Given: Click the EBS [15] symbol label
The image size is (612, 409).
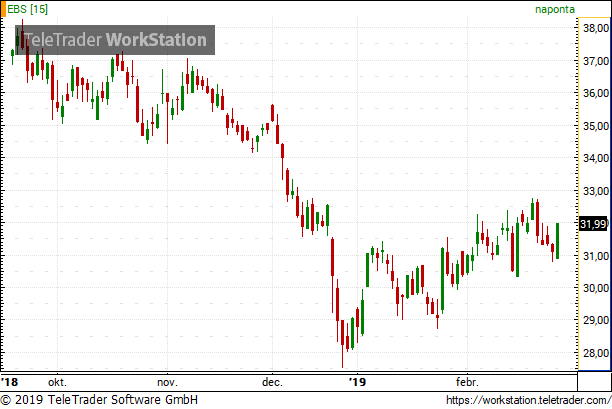Looking at the screenshot, I should pos(27,9).
